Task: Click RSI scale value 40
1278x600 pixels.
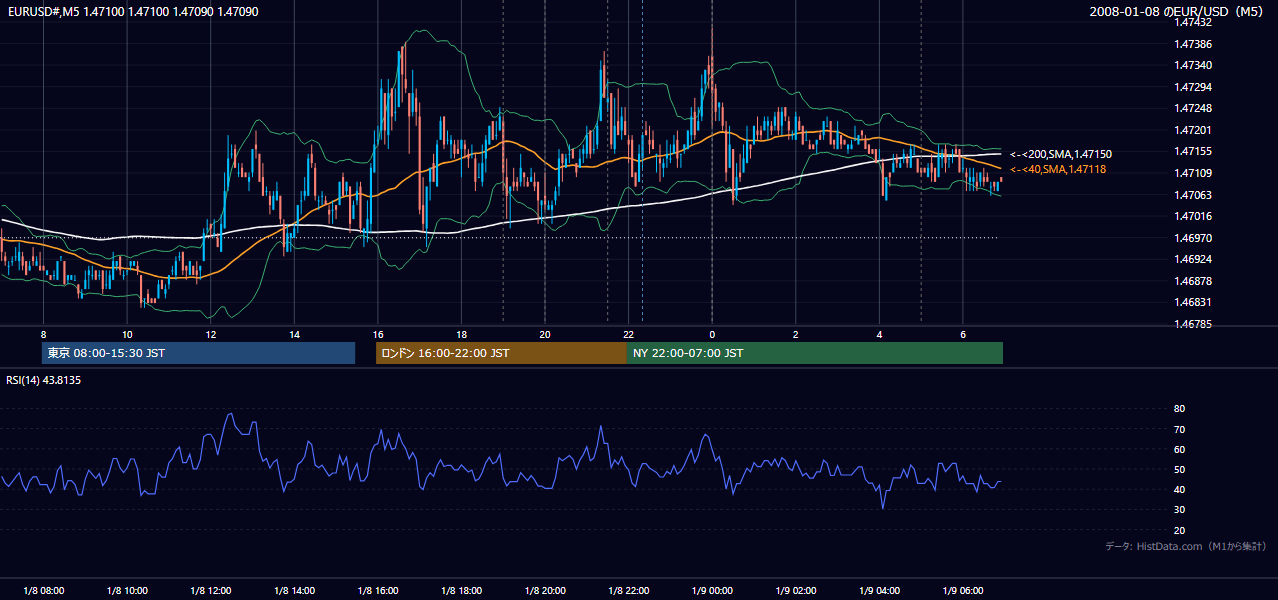Action: coord(1179,489)
